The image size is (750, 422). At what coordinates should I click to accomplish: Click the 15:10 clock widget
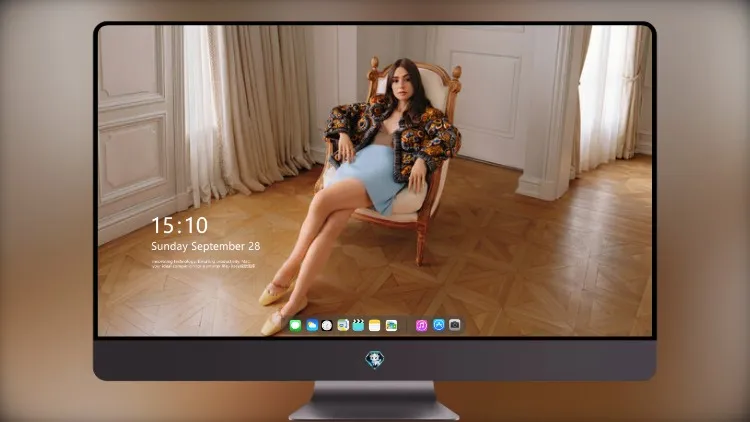point(179,225)
